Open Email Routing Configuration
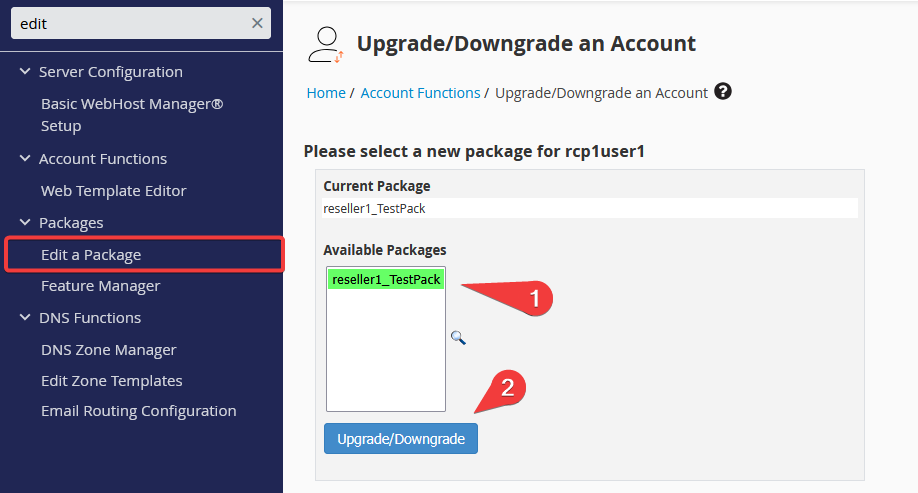 (x=138, y=411)
